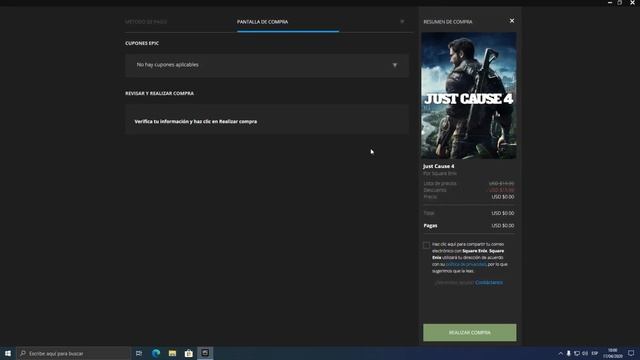
Task: Switch to the Método de pago tab
Action: pyautogui.click(x=146, y=22)
